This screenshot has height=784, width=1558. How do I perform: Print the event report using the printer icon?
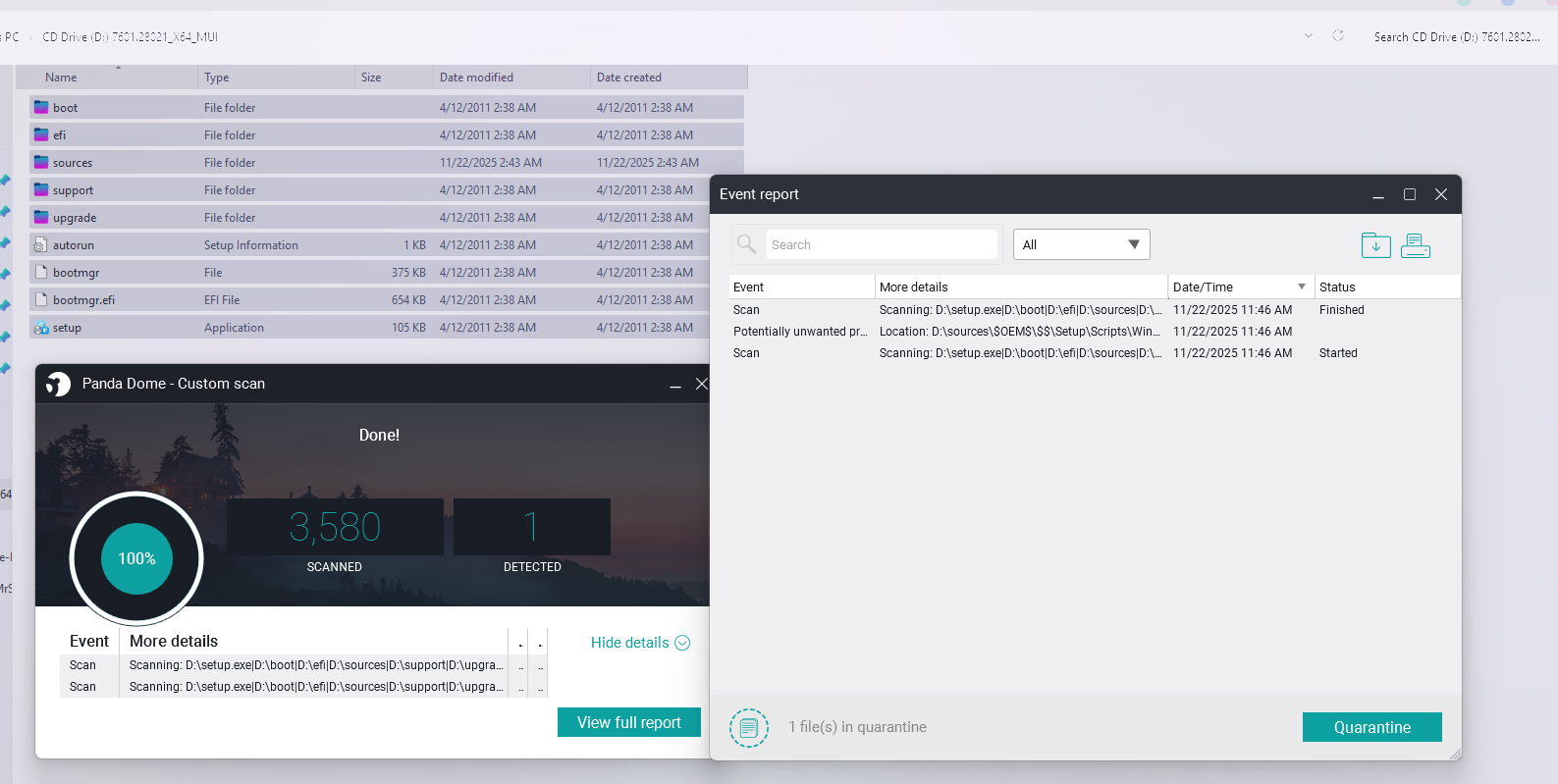[1415, 244]
